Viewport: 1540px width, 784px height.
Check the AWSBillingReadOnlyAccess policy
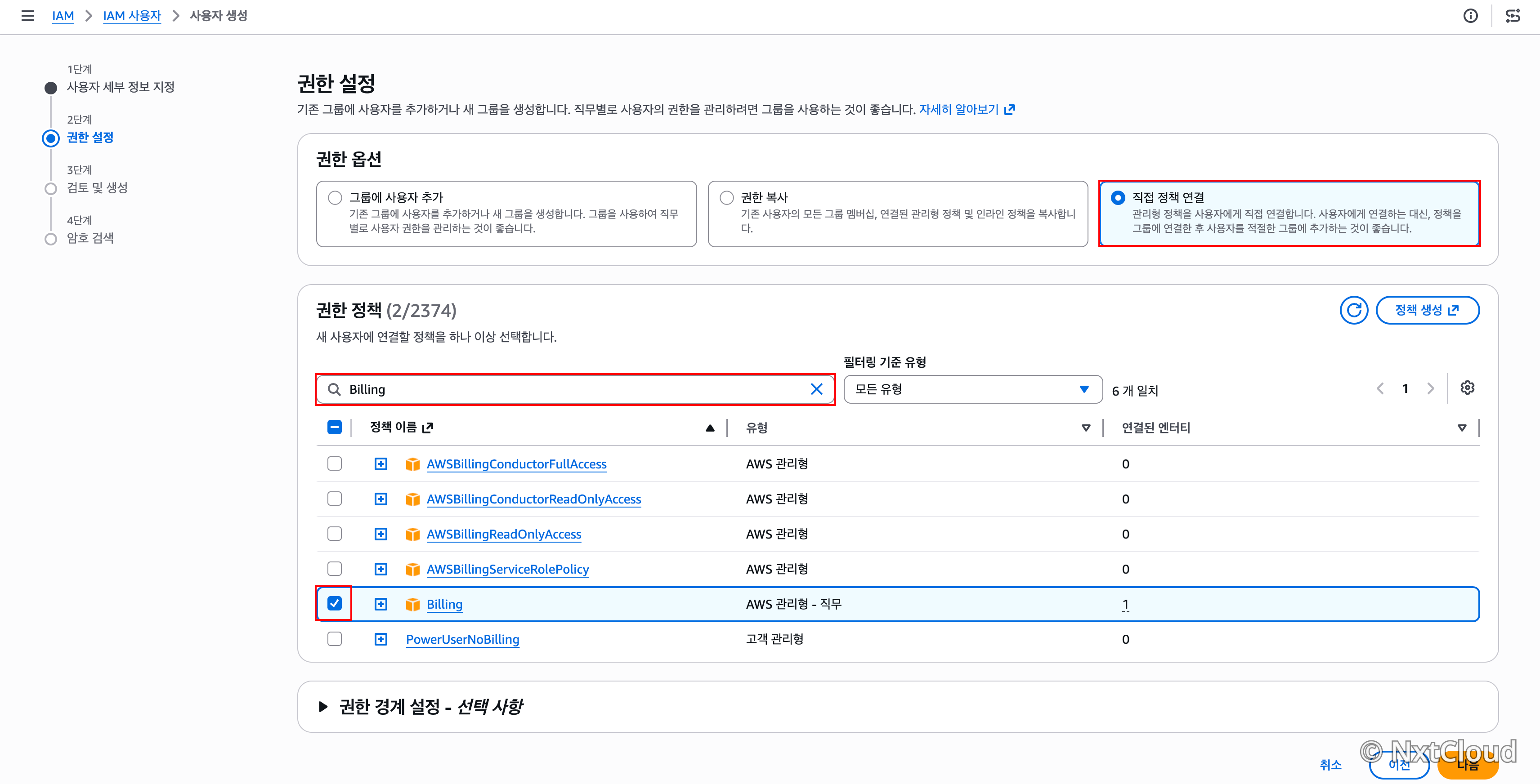[x=334, y=534]
